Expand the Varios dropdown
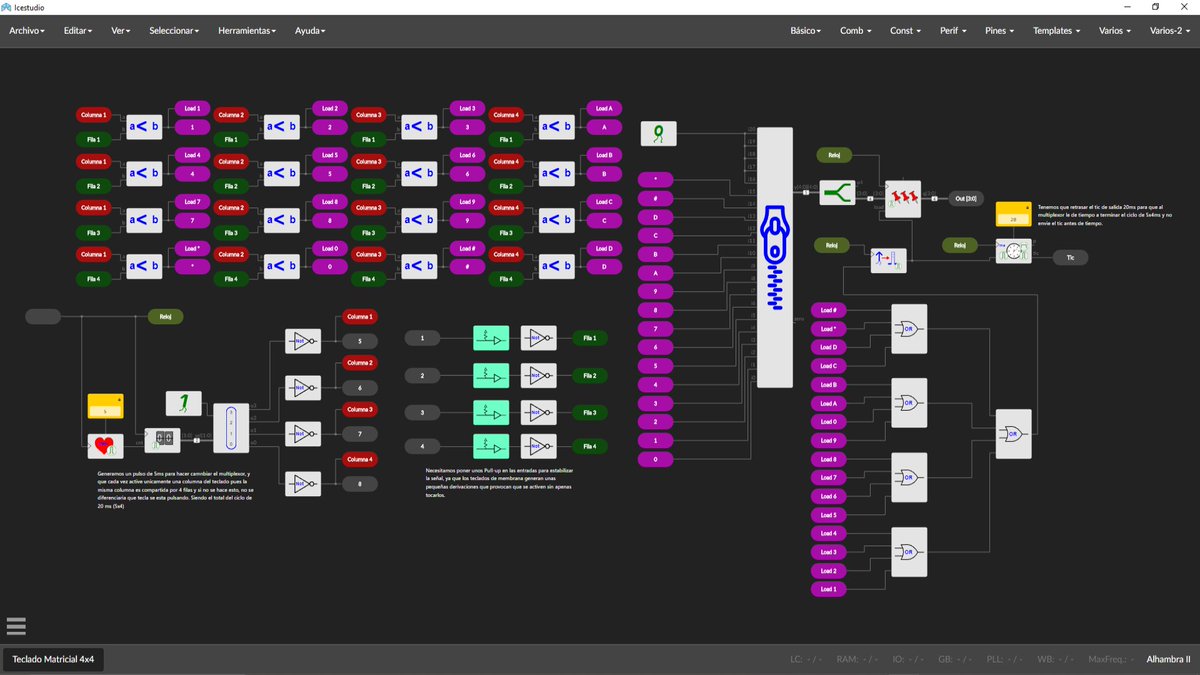1200x675 pixels. [x=1114, y=31]
